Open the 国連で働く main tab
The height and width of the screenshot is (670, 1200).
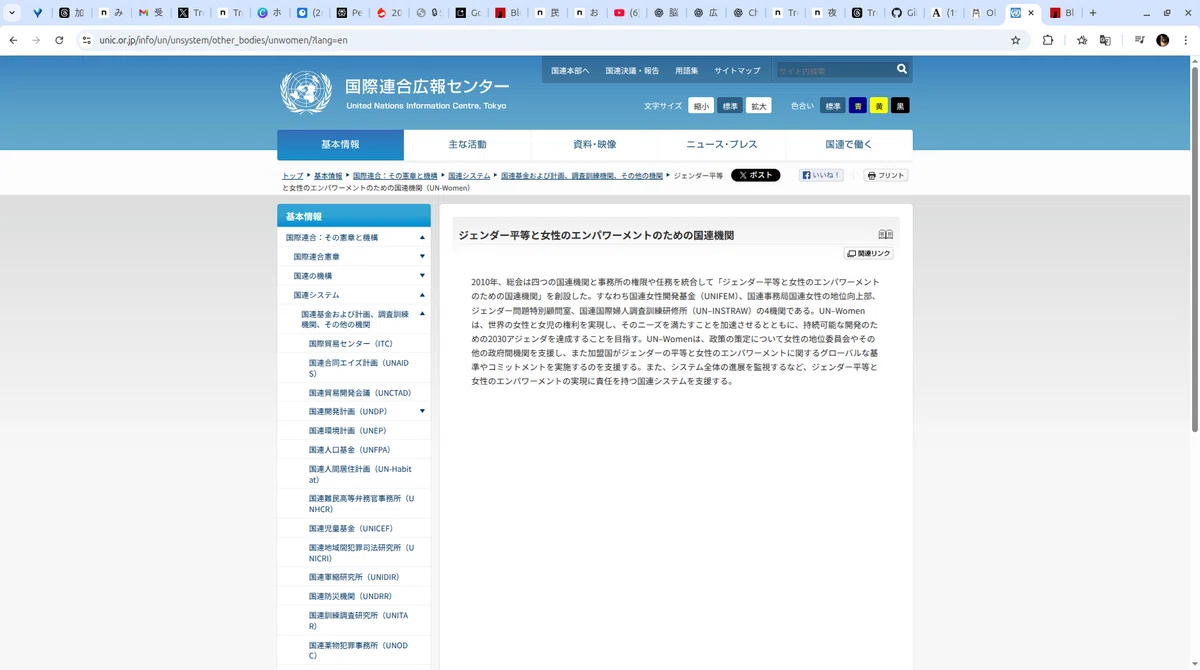point(849,145)
